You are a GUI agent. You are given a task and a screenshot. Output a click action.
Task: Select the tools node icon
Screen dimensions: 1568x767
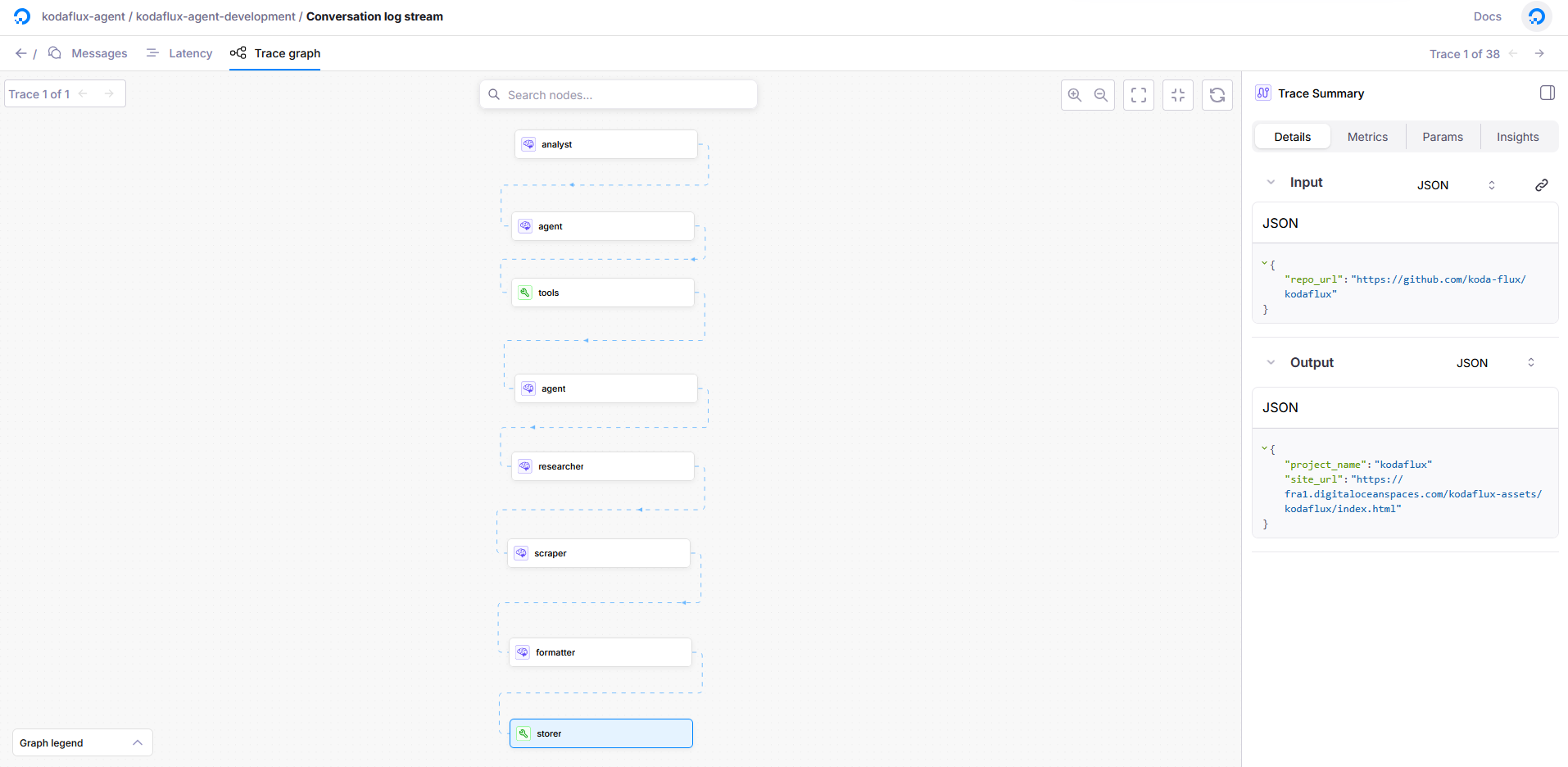(525, 293)
